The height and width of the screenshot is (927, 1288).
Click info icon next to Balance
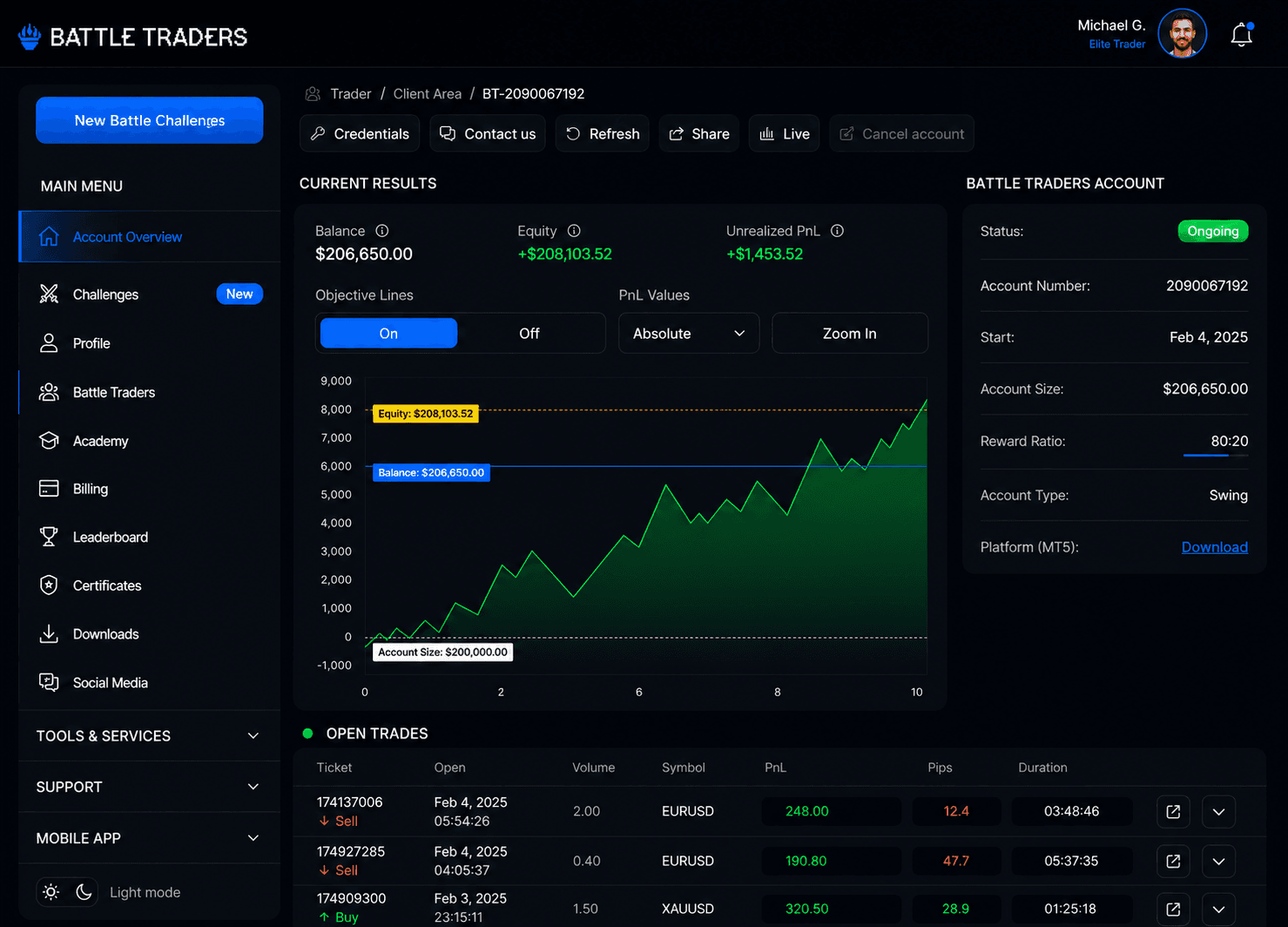[x=381, y=231]
